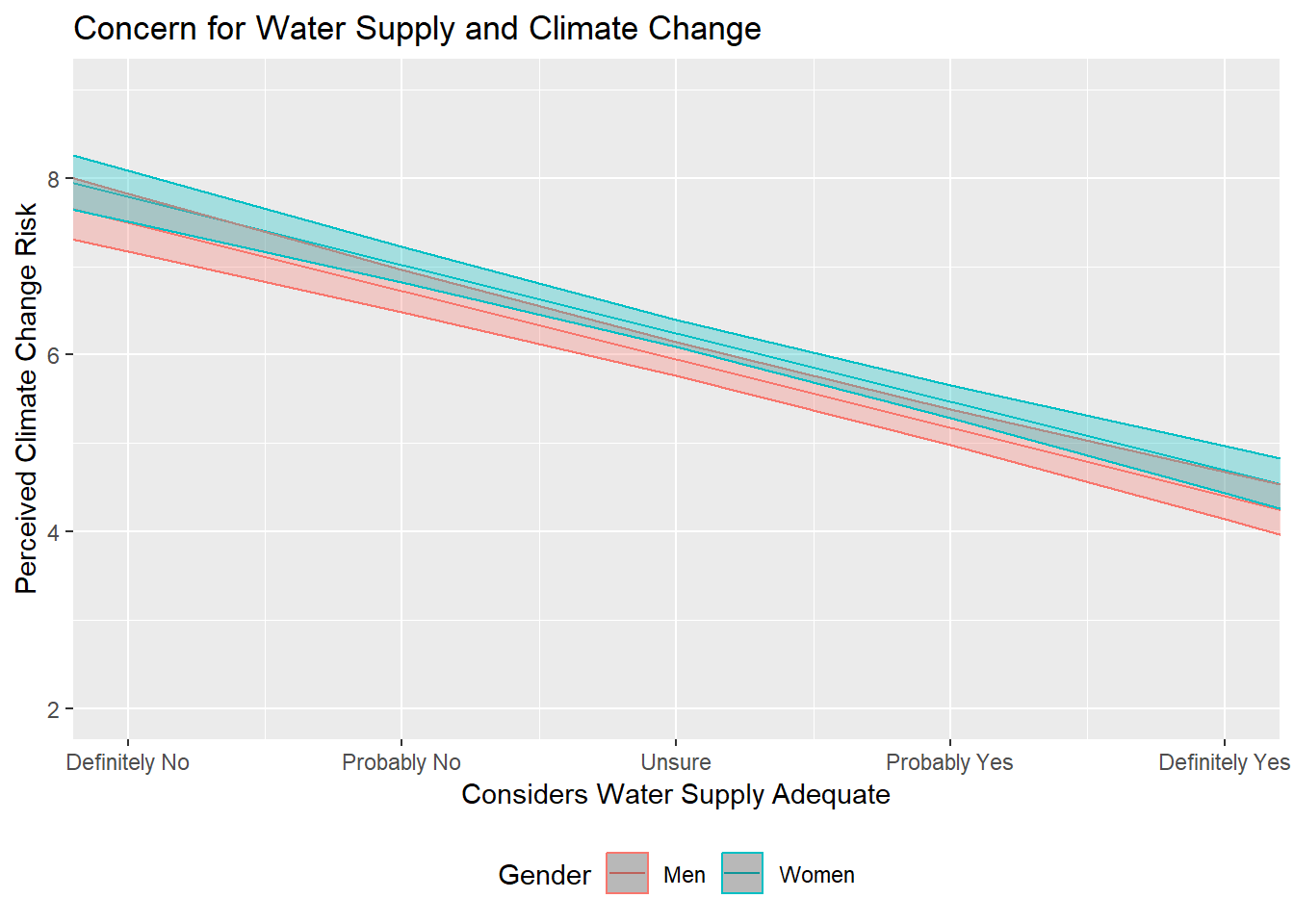This screenshot has width=1294, height=924.
Task: Click the red Men legend swatch
Action: coord(627,874)
